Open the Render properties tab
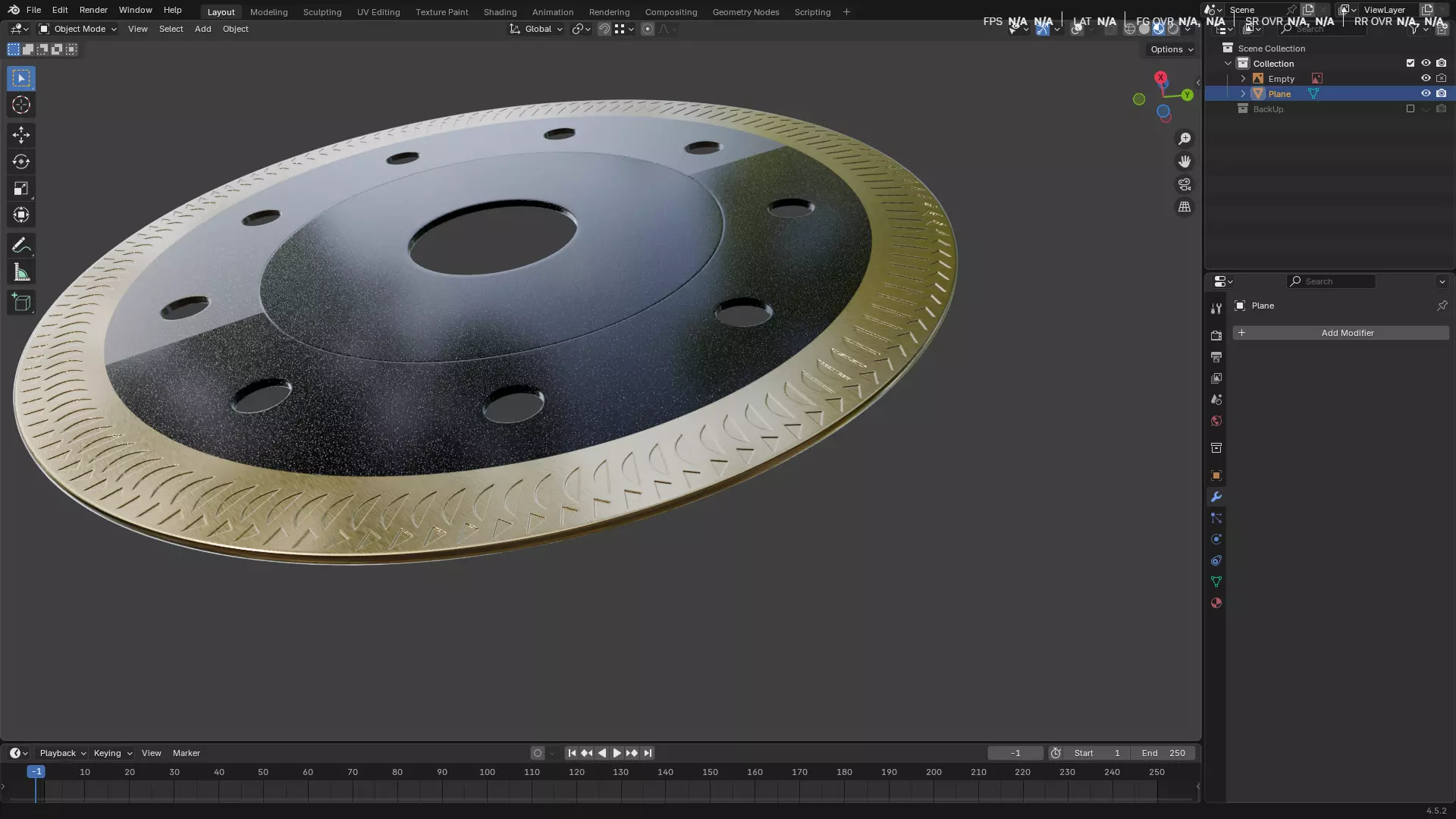This screenshot has height=819, width=1456. (1216, 335)
